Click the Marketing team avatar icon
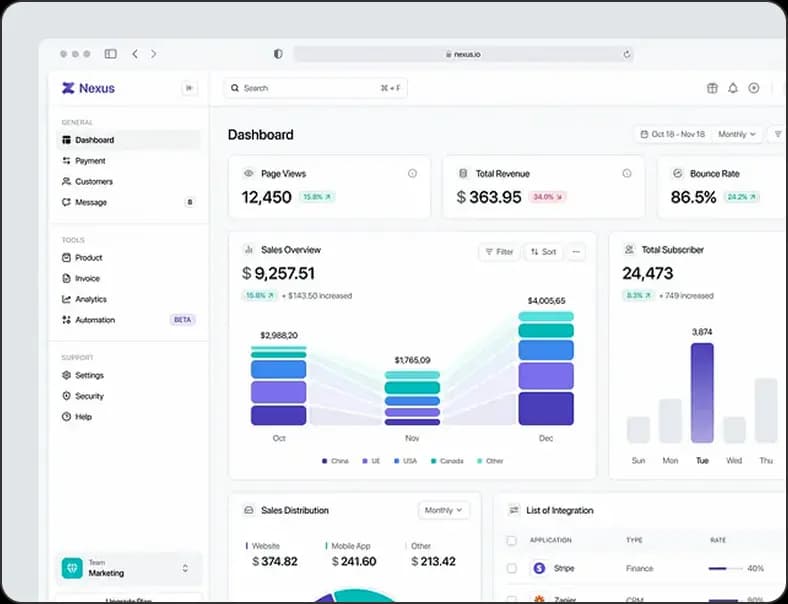This screenshot has height=604, width=788. tap(72, 568)
